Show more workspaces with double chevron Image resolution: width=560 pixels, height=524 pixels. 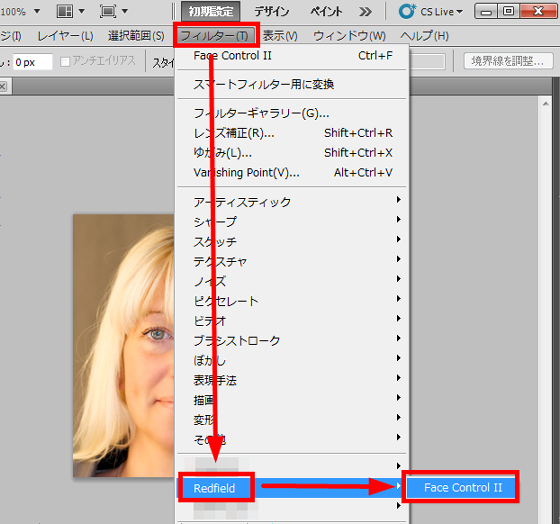(x=365, y=12)
